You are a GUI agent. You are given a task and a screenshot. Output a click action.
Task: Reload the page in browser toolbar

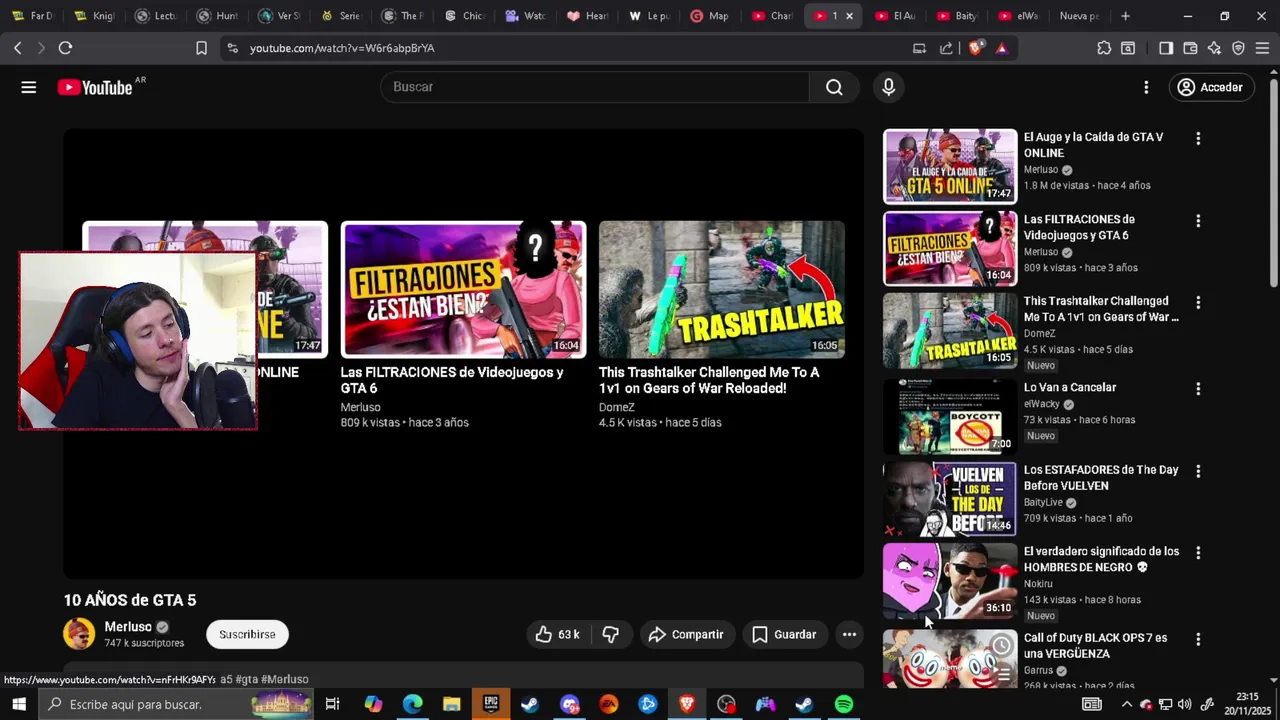[65, 48]
